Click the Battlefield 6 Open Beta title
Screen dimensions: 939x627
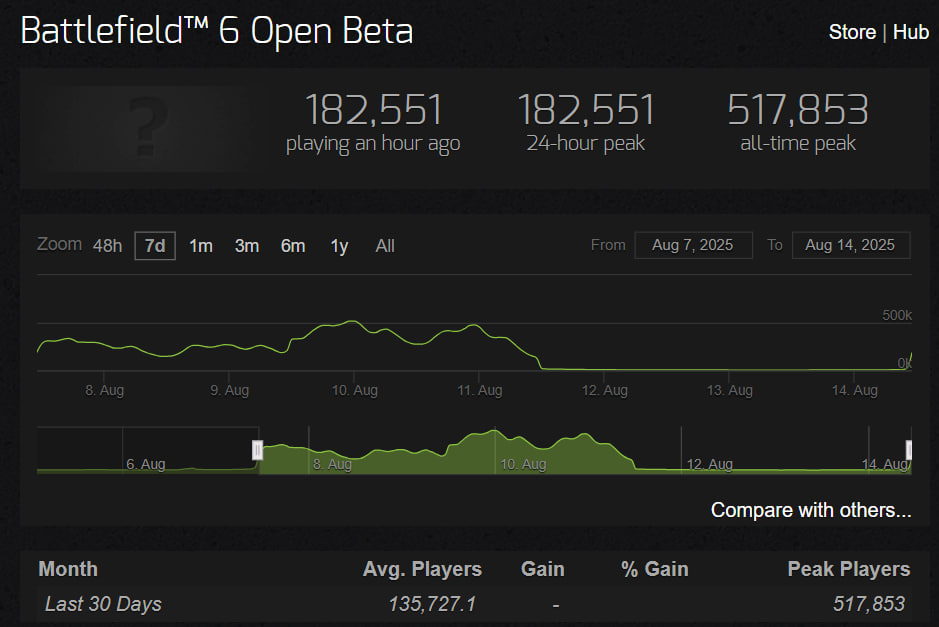pos(217,31)
